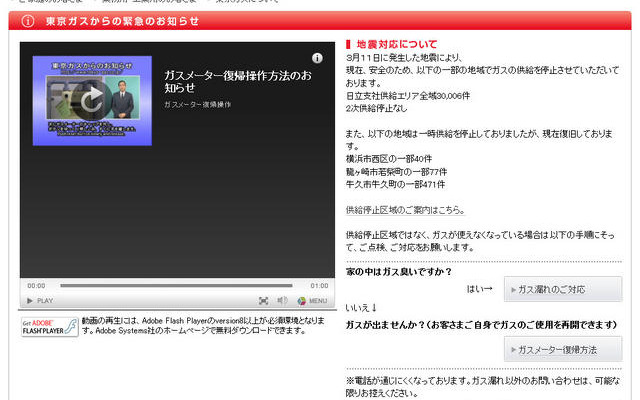Click the 龍ヶ崎市若柴町の一部77件 line
Image resolution: width=640 pixels, height=400 pixels.
(x=396, y=172)
